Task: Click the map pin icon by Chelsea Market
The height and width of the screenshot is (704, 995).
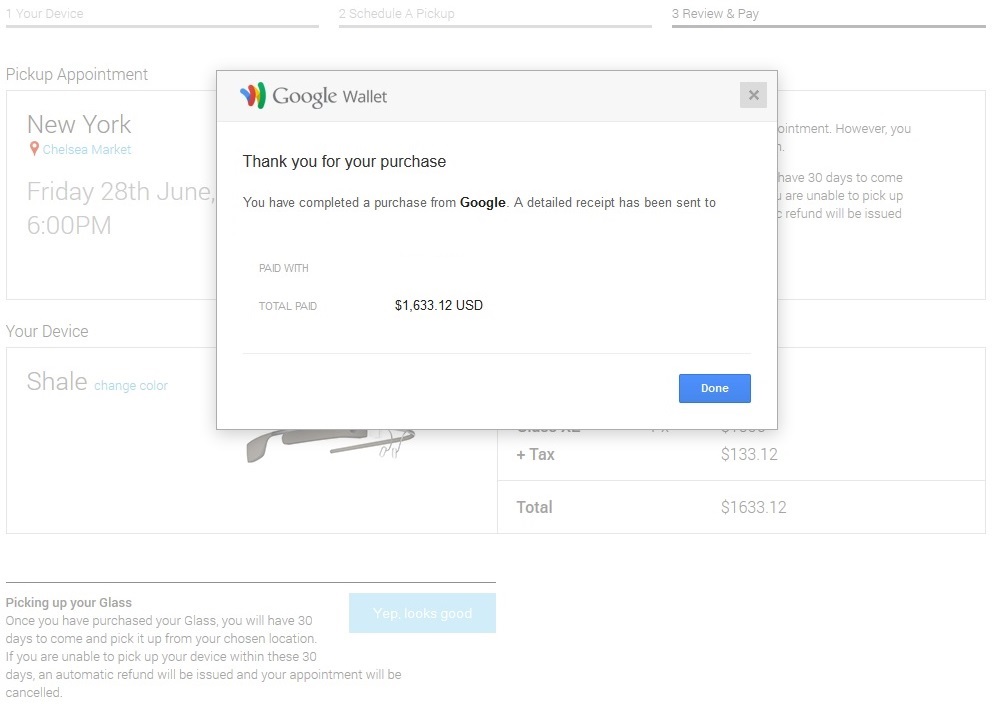Action: click(x=34, y=149)
